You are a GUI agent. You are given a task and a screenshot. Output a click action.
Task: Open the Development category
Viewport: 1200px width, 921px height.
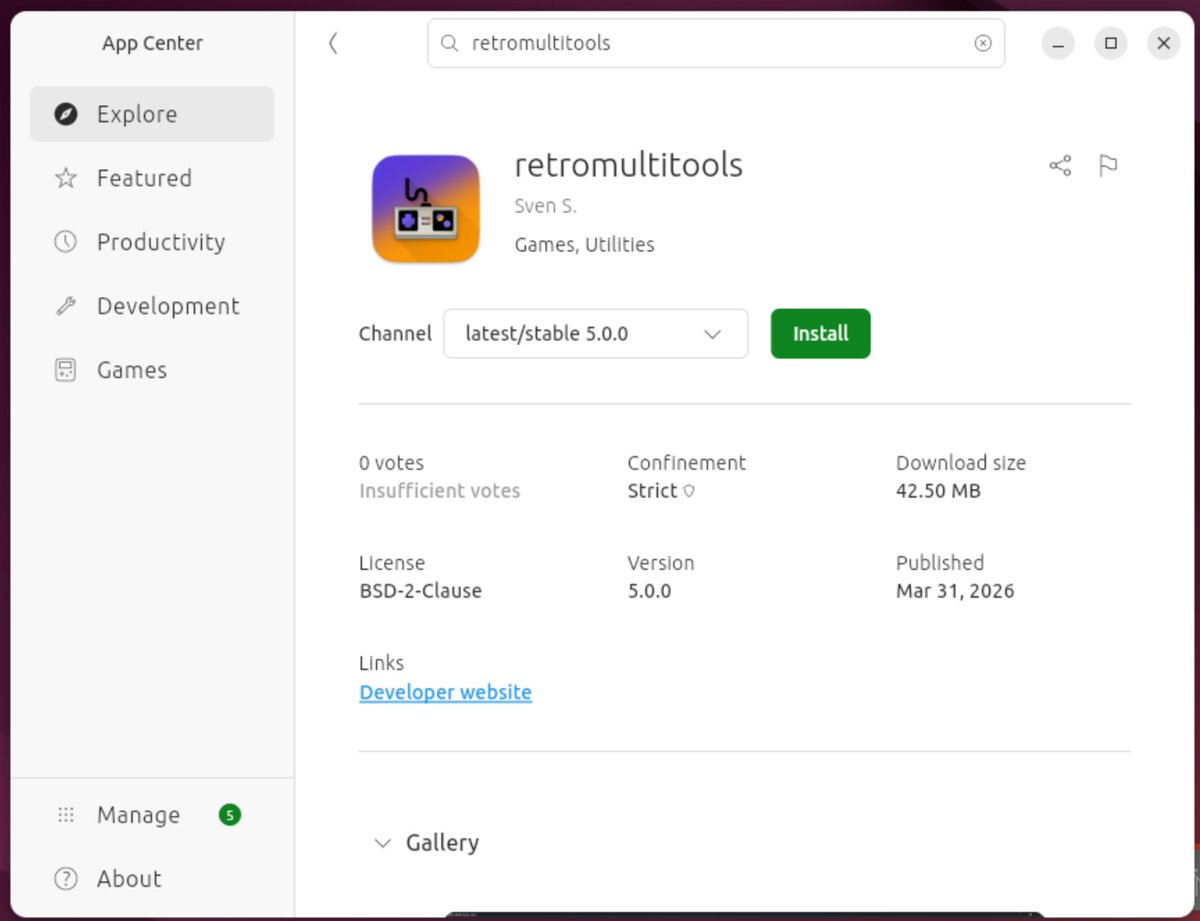tap(152, 306)
